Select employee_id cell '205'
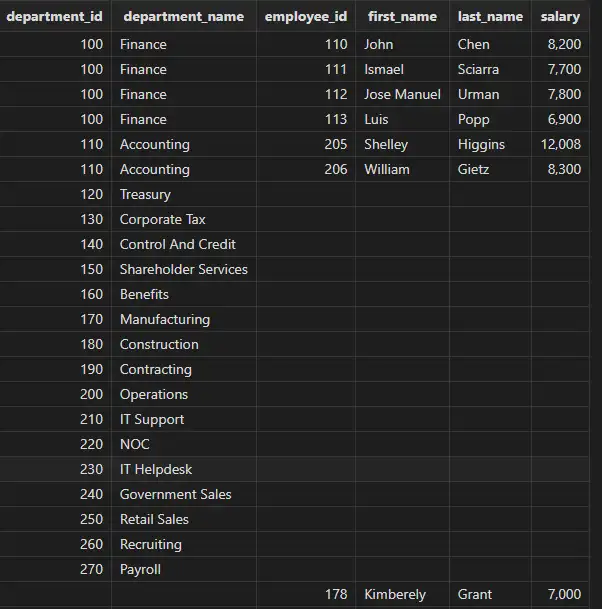The height and width of the screenshot is (609, 602). 306,144
